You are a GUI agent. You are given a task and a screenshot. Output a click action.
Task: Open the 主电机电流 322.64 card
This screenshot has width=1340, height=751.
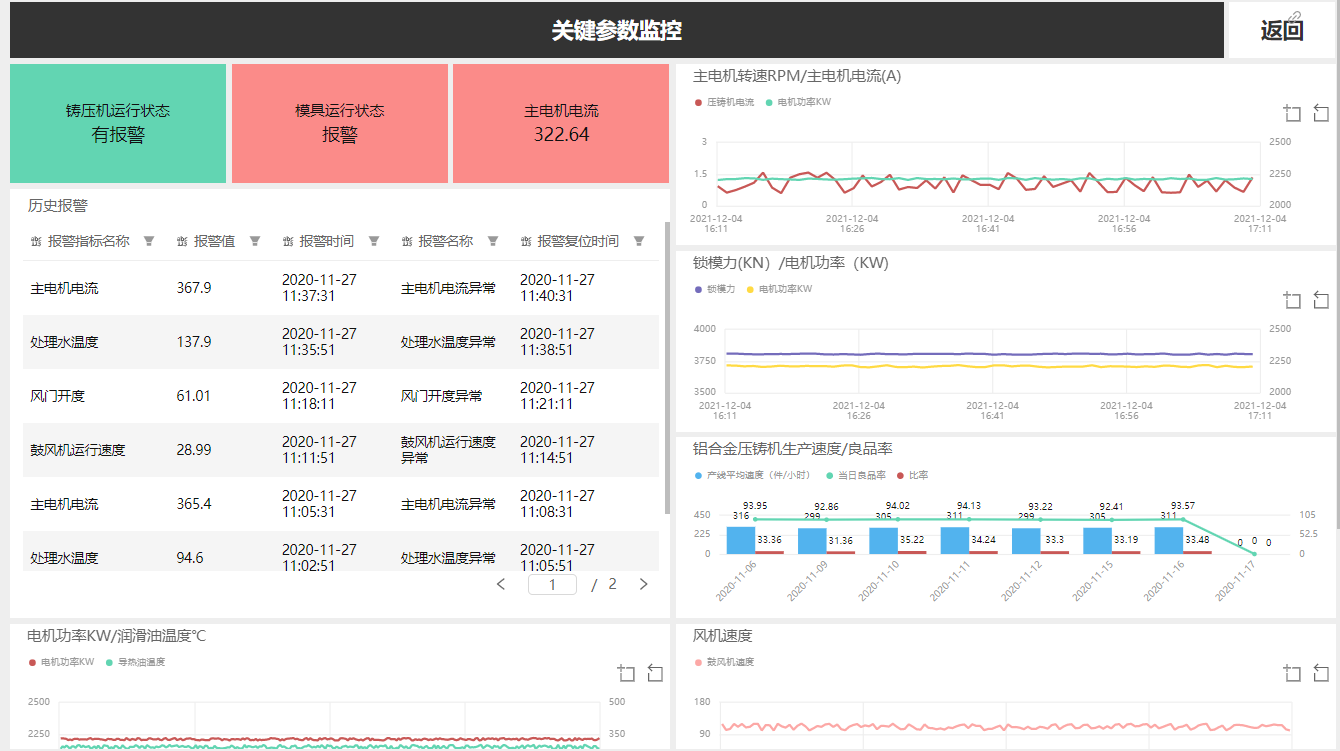pyautogui.click(x=561, y=124)
